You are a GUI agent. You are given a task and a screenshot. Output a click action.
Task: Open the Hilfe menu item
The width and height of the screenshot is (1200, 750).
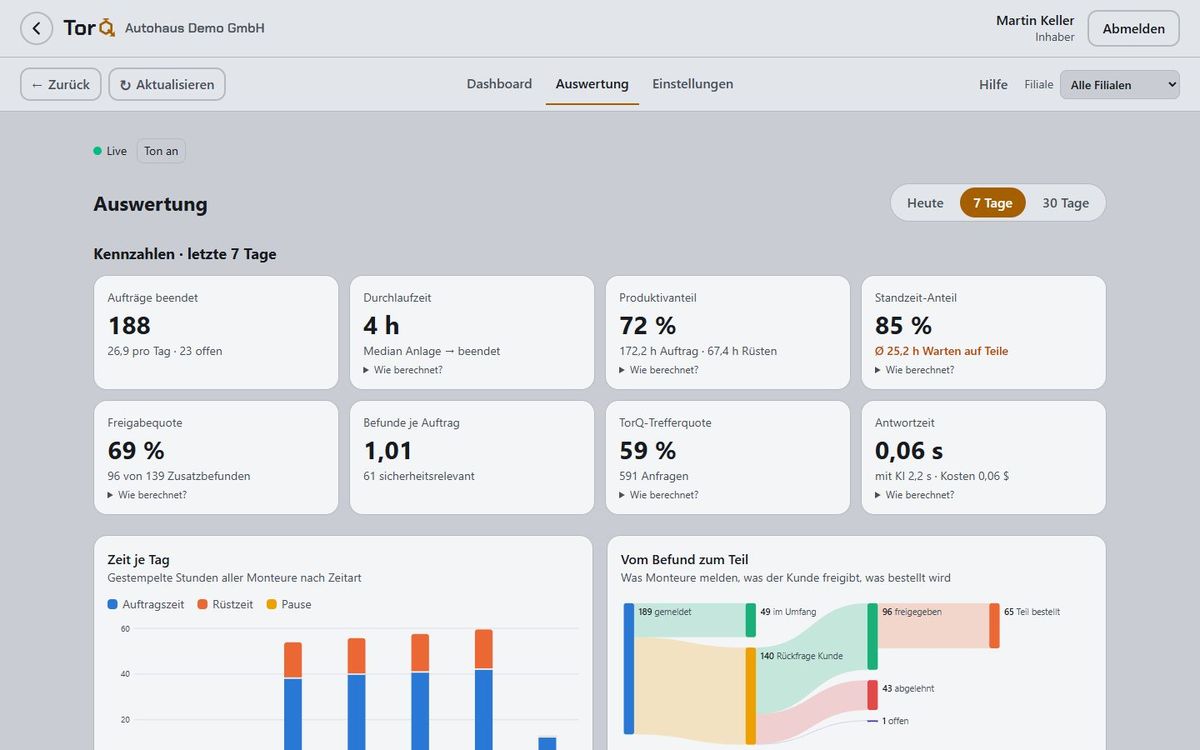coord(993,85)
